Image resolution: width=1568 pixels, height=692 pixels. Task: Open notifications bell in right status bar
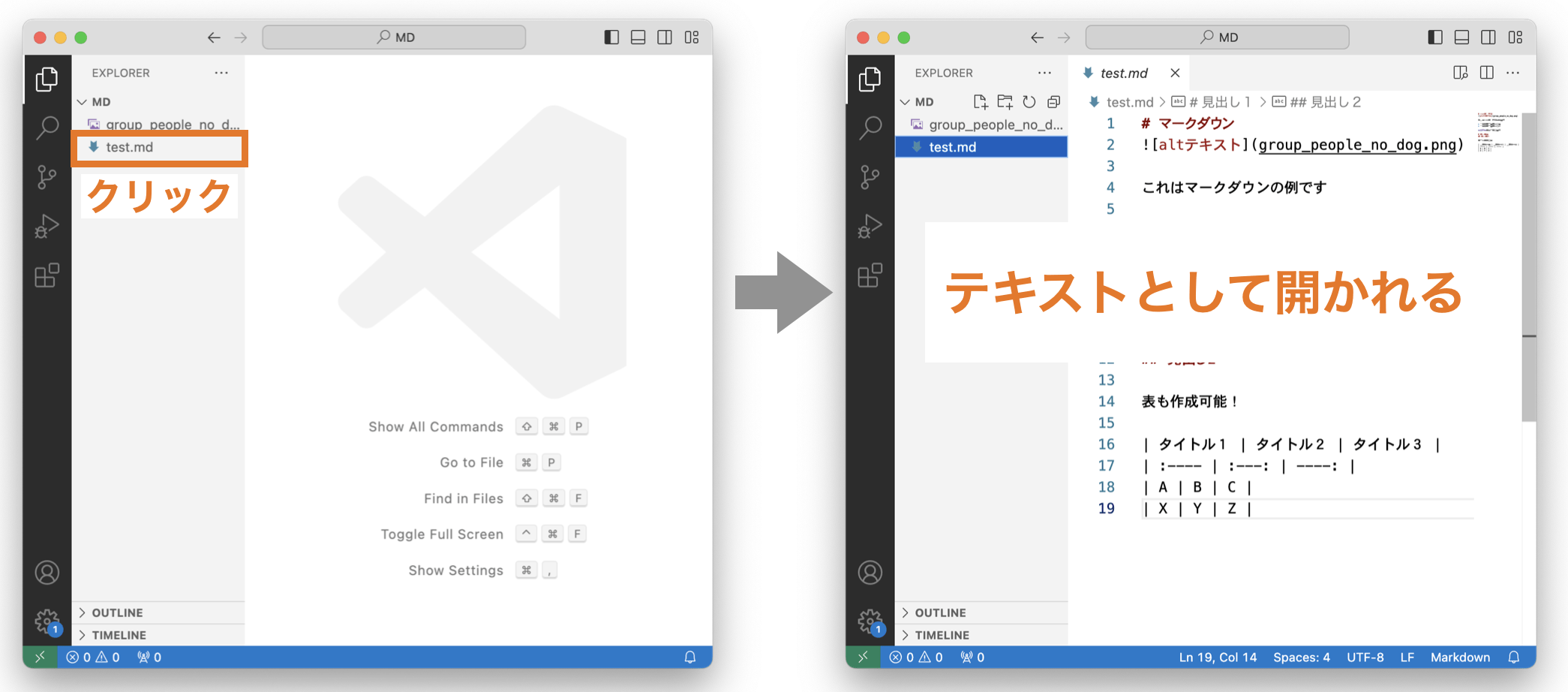coord(1514,657)
